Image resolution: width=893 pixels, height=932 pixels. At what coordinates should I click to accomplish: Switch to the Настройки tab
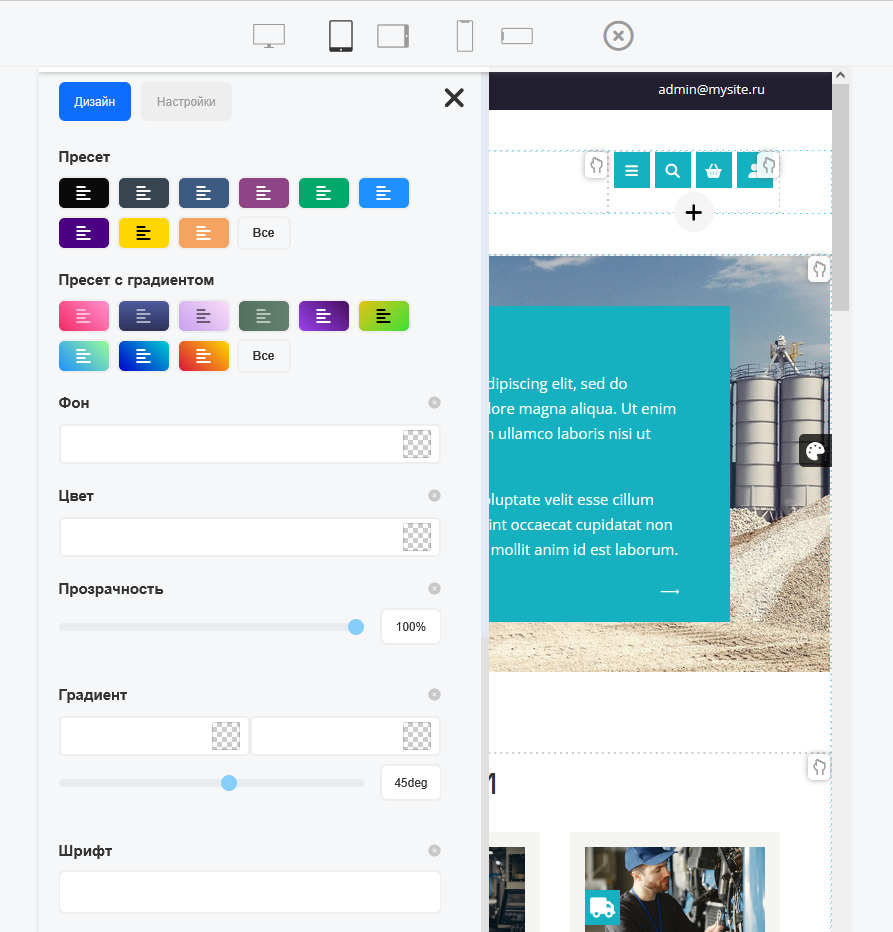coord(186,102)
